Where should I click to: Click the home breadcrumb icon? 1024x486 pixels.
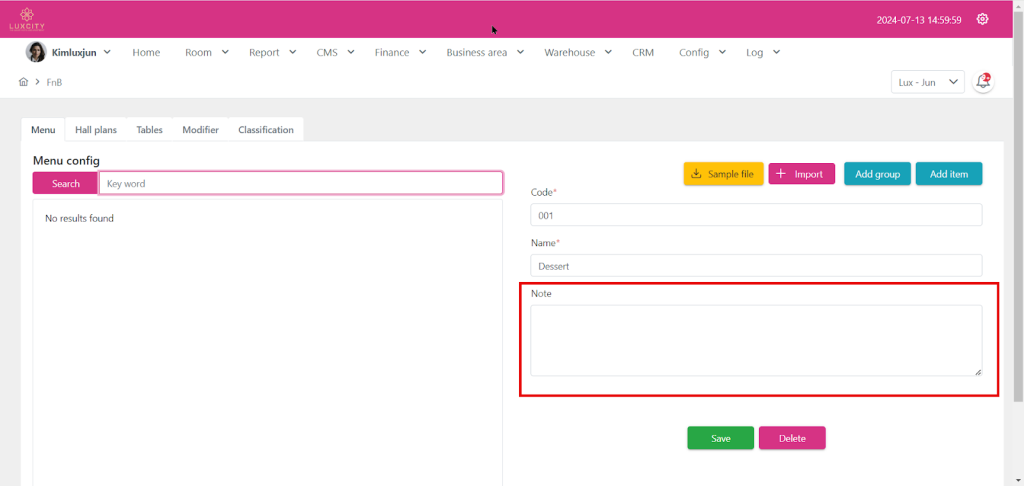[x=23, y=82]
